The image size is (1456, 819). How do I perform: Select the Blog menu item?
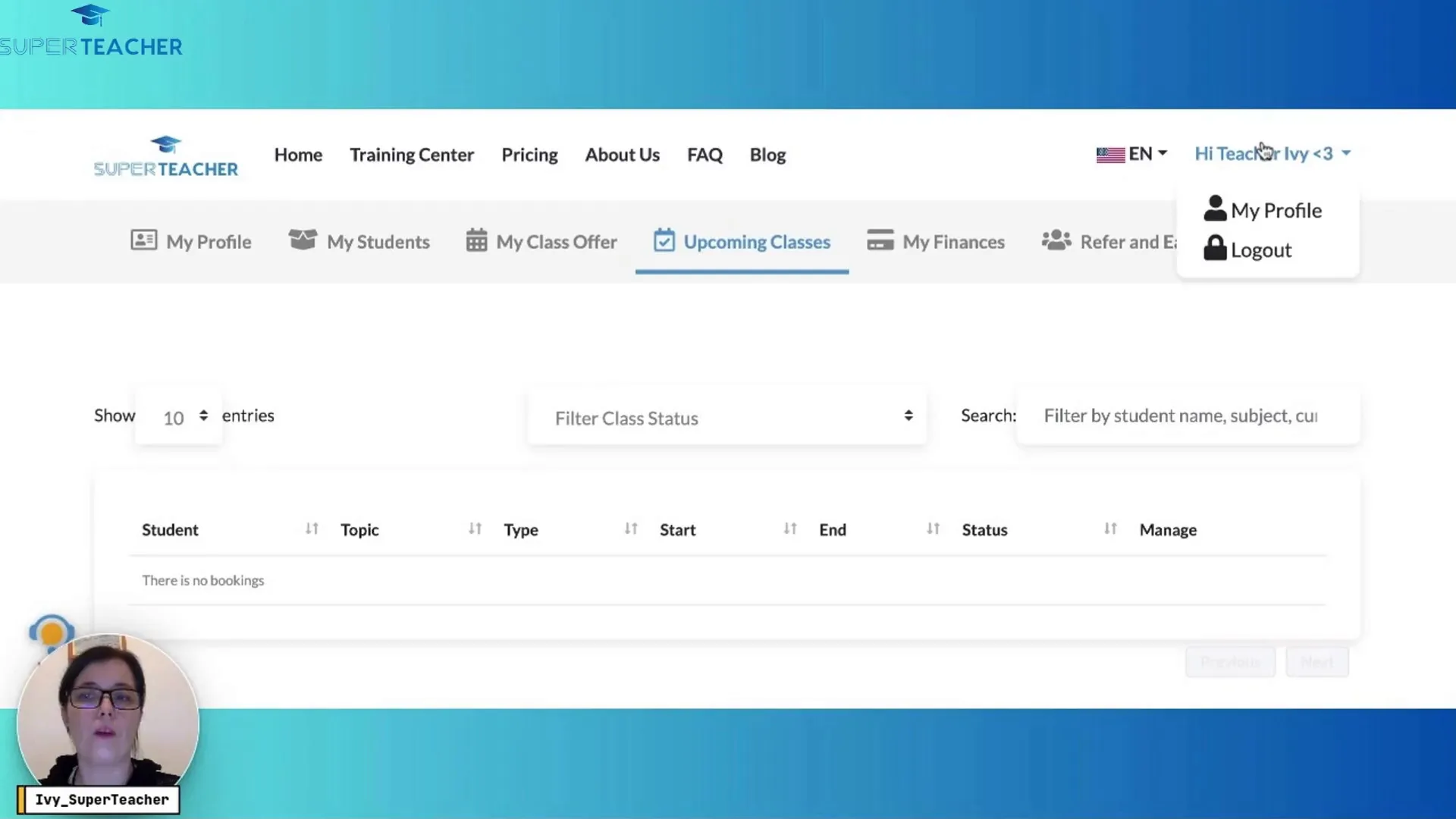(767, 154)
